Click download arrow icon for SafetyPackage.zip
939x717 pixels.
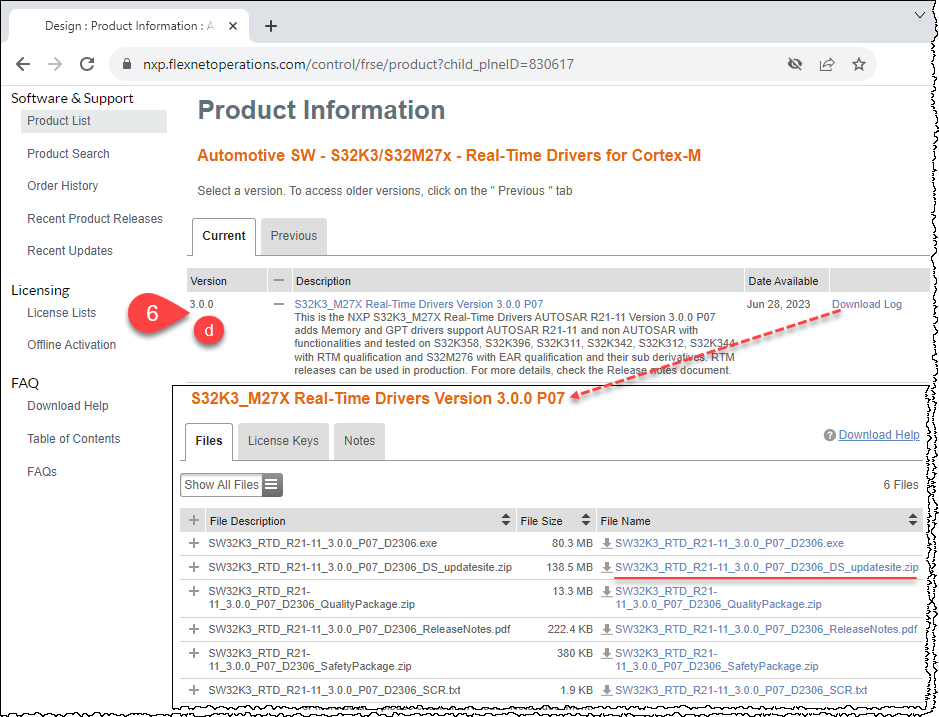tap(607, 653)
